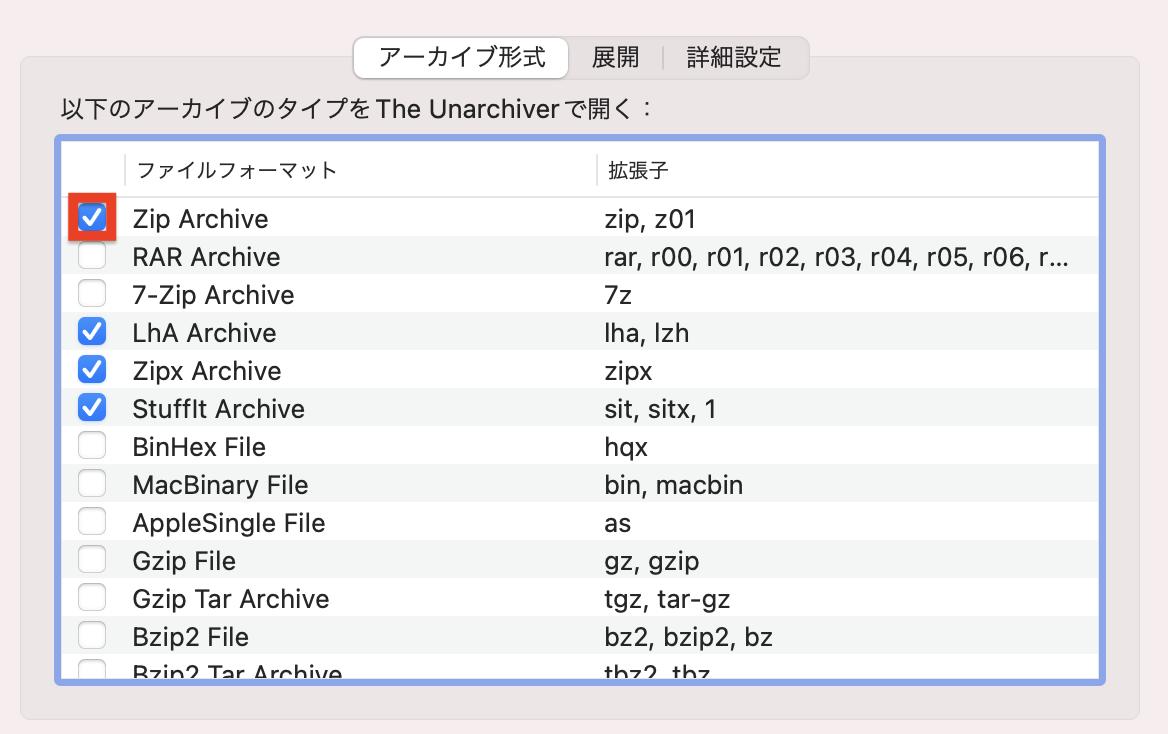This screenshot has width=1168, height=734.
Task: Click the Gzip Tar Archive label
Action: pyautogui.click(x=231, y=599)
